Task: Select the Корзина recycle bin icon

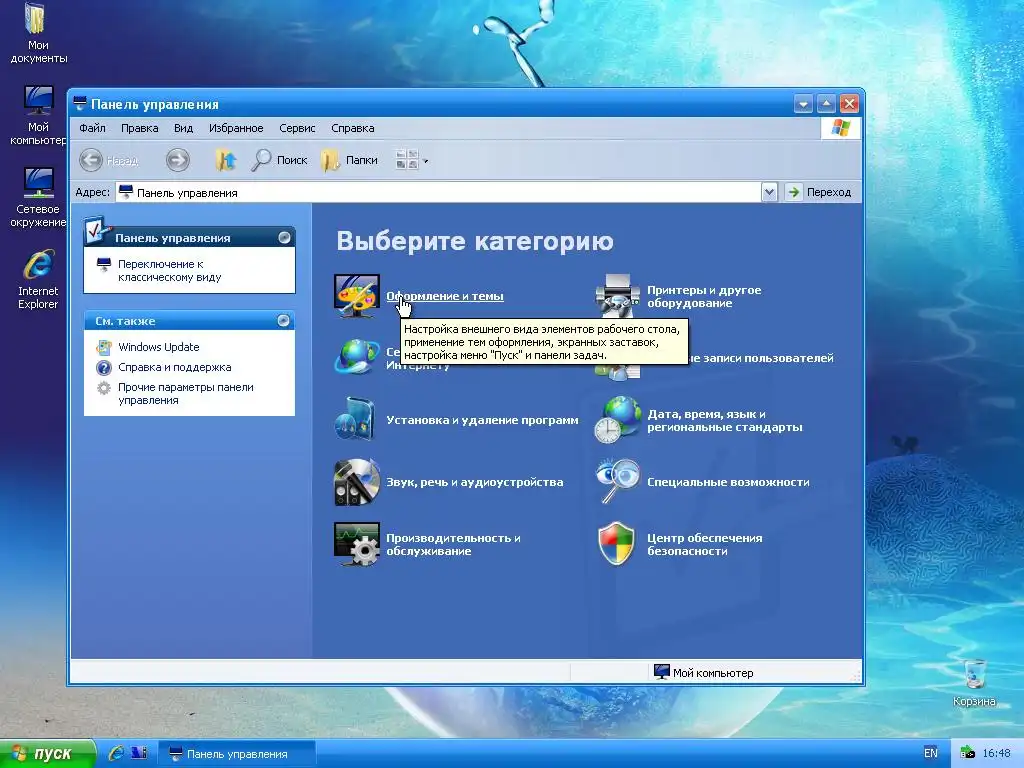Action: 974,682
